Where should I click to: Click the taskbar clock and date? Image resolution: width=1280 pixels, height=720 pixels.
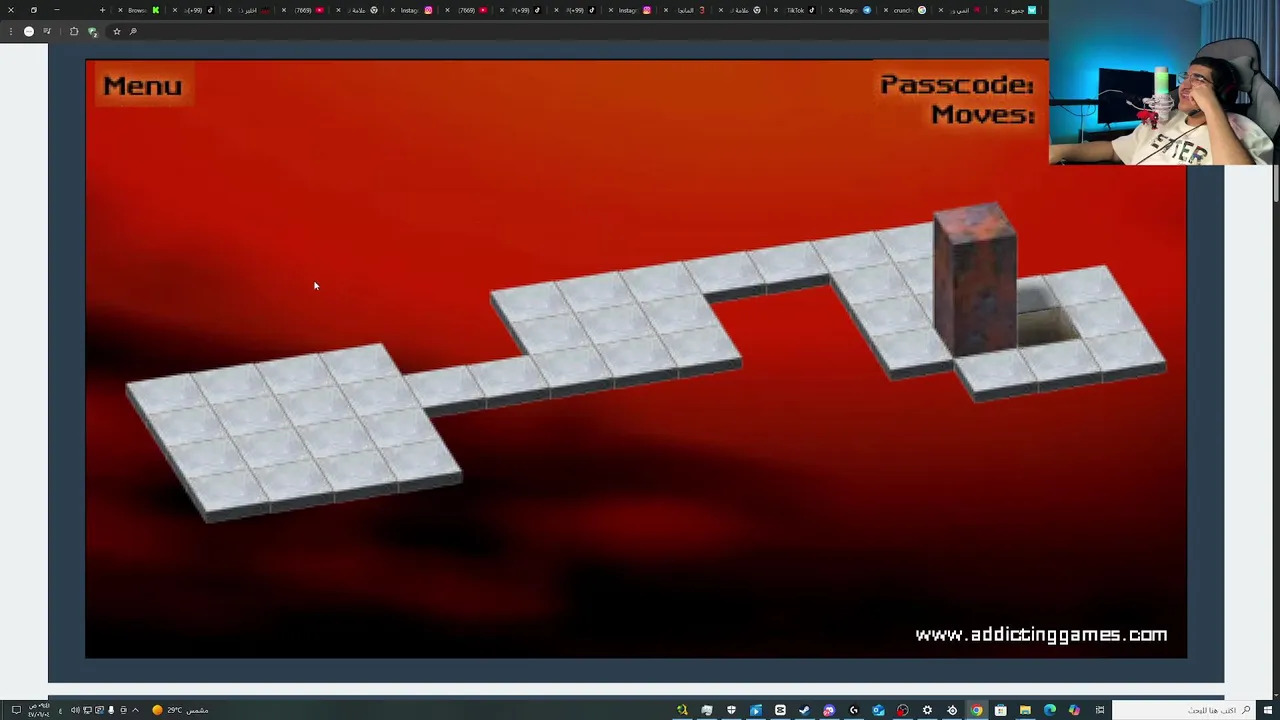[39, 710]
